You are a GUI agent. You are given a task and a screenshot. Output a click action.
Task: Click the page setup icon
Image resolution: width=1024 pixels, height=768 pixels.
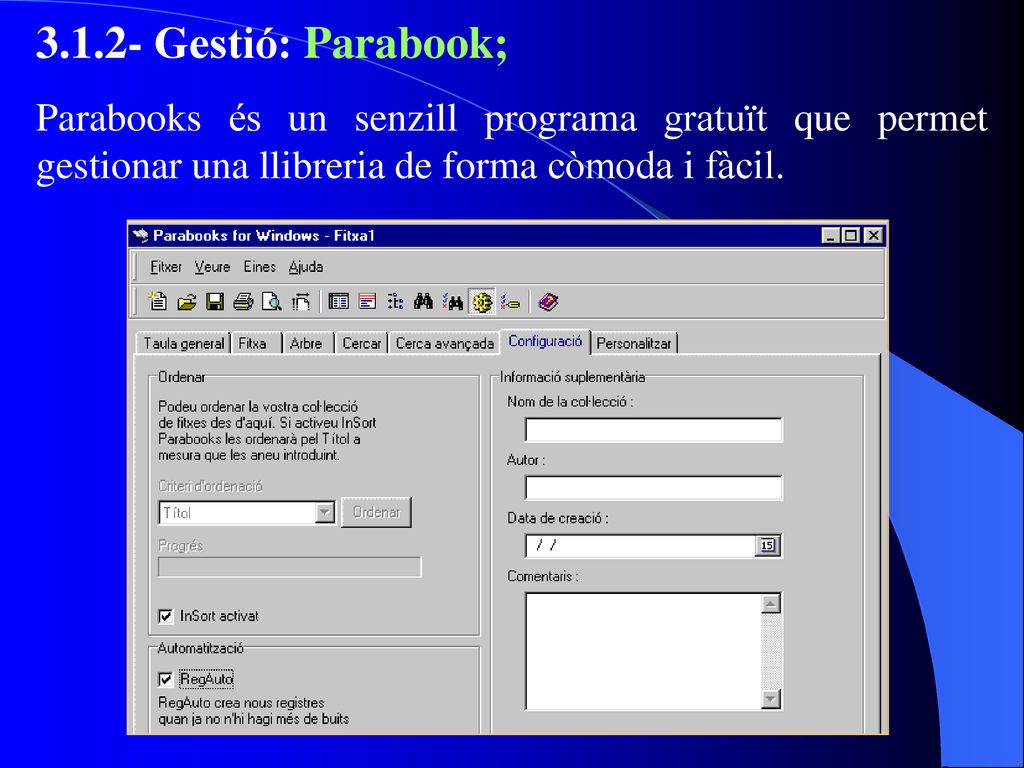tap(300, 302)
